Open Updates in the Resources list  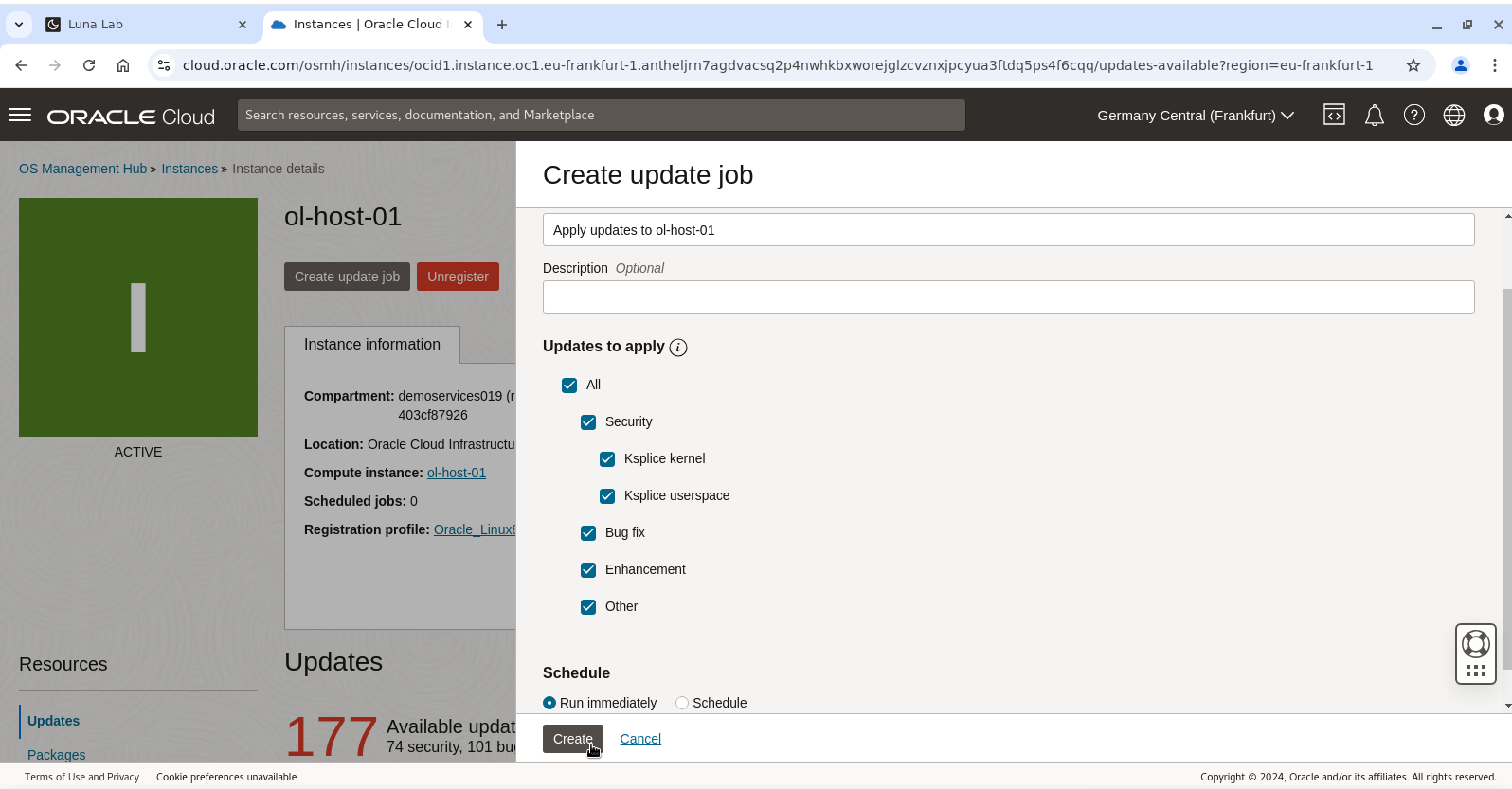click(x=53, y=721)
